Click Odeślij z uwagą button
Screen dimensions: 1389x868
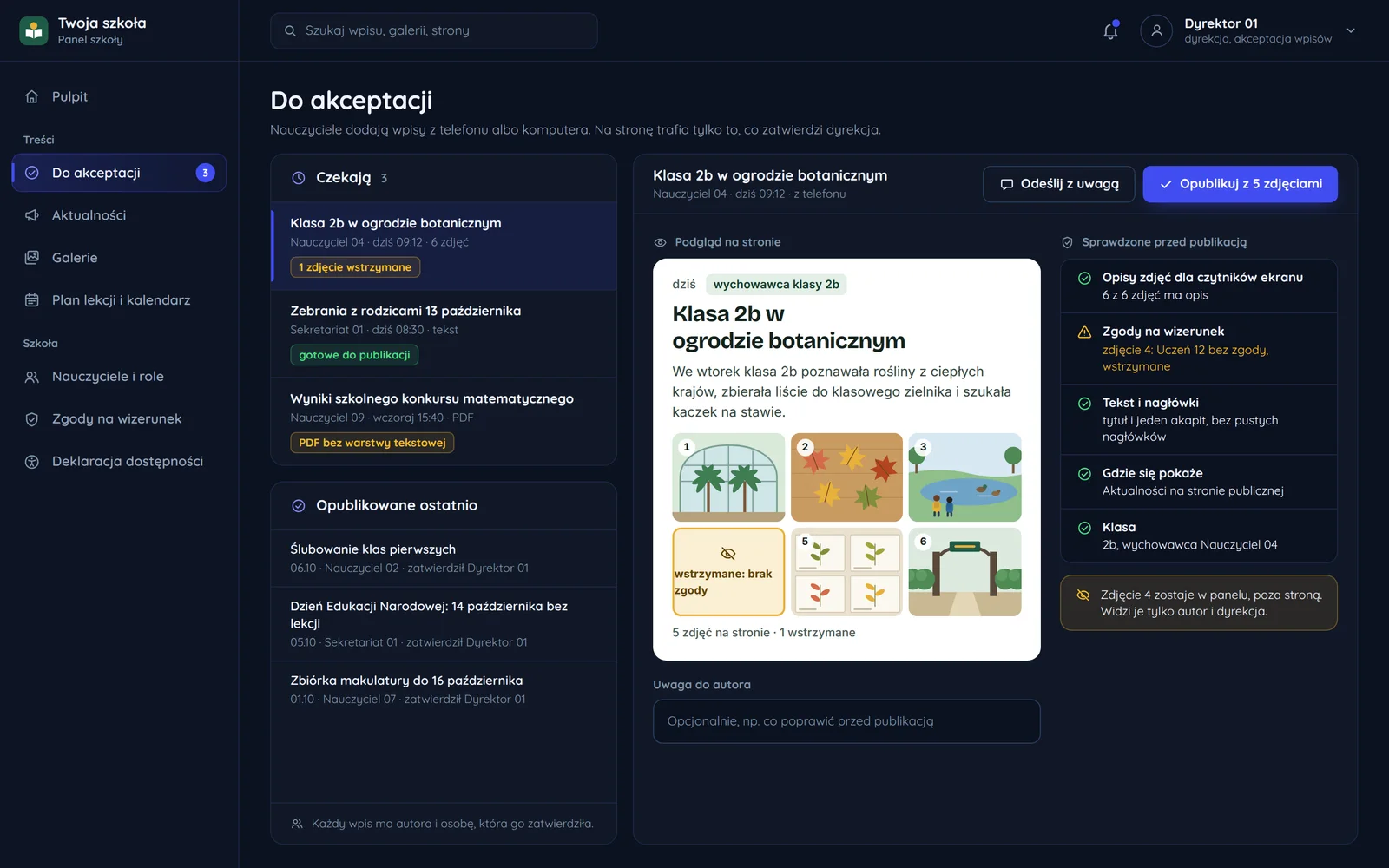click(1059, 184)
